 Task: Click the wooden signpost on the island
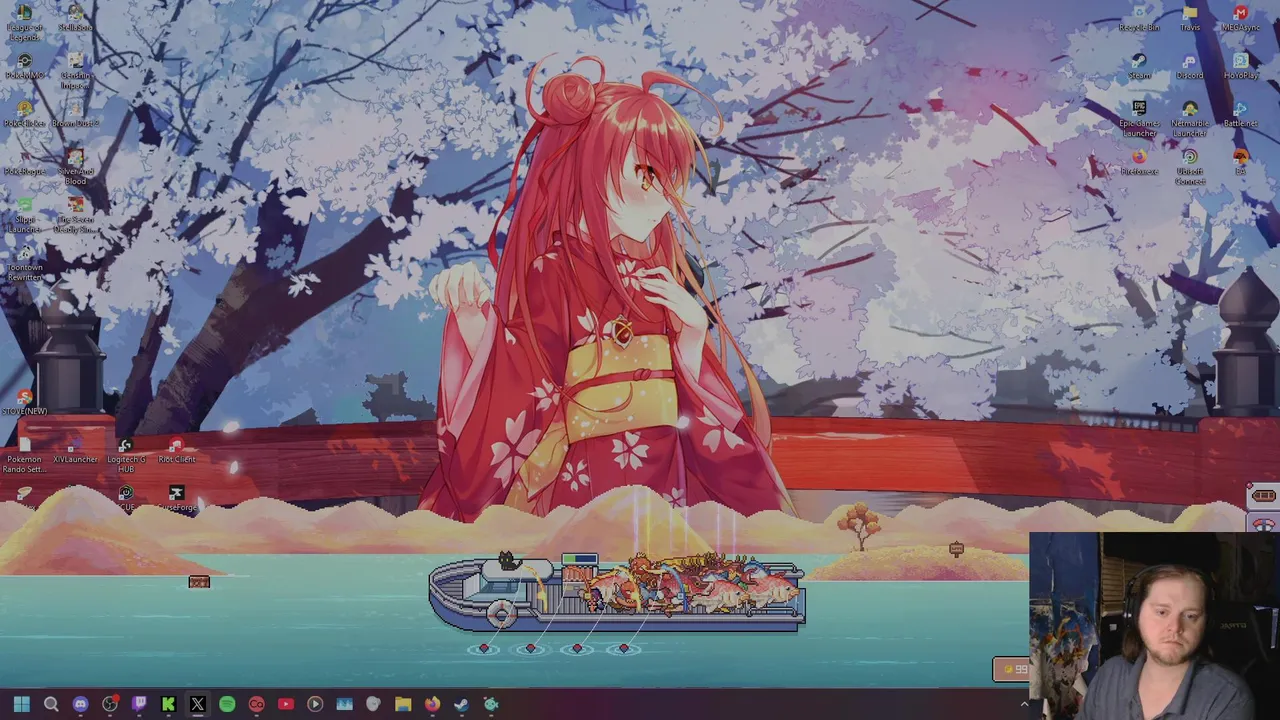click(x=956, y=549)
